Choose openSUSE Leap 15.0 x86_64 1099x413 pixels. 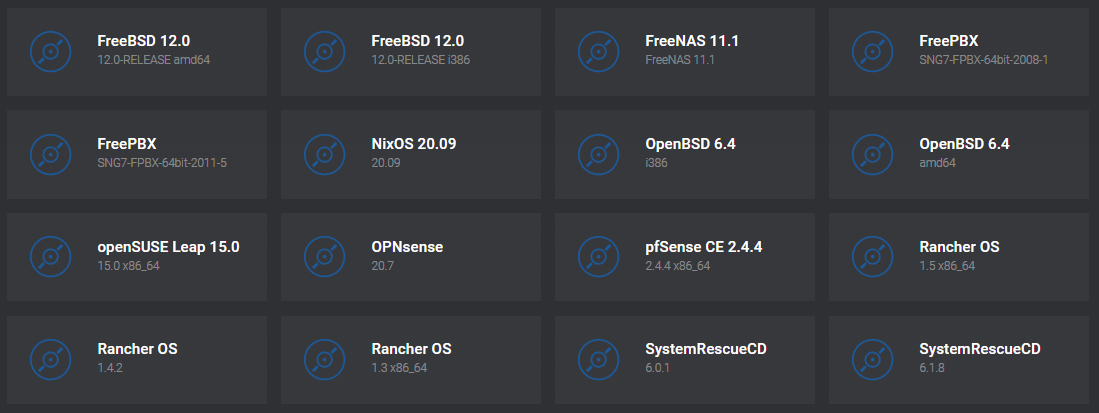tap(137, 257)
